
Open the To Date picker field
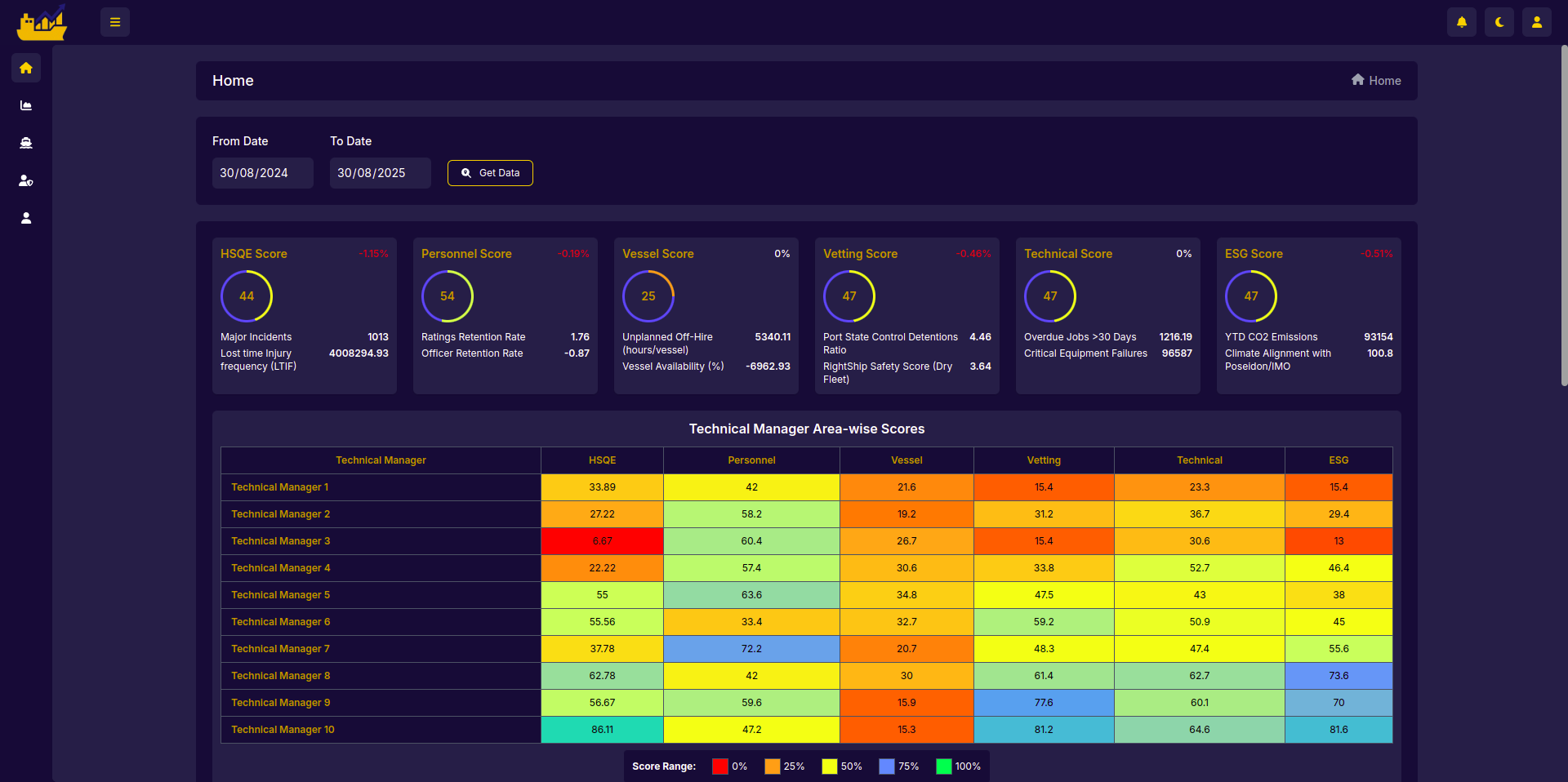coord(380,173)
